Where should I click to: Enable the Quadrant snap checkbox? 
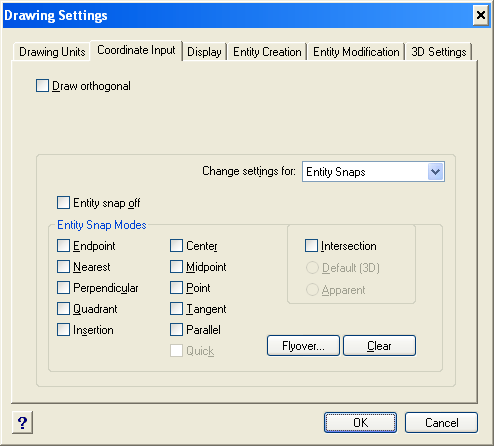(x=63, y=309)
